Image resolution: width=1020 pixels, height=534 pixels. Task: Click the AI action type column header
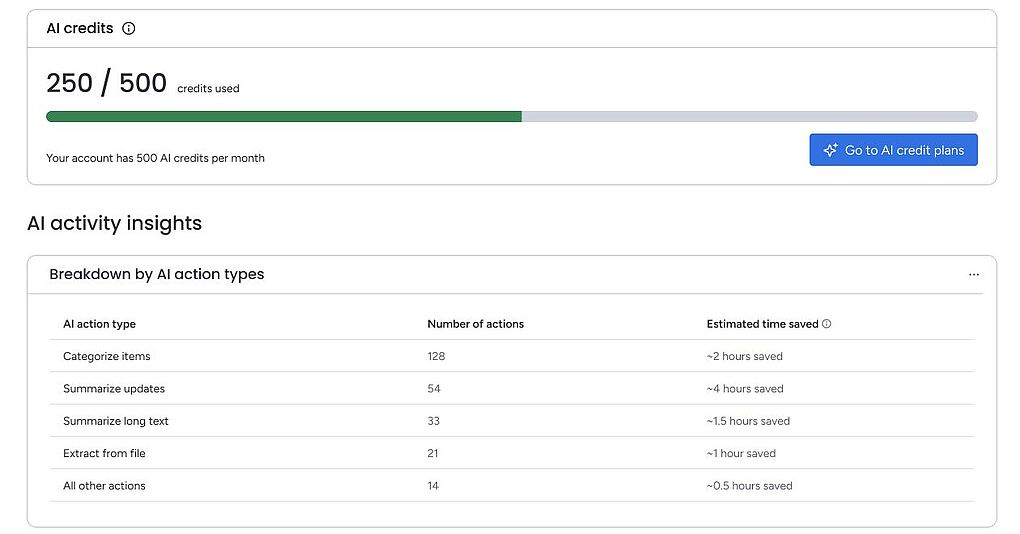pos(100,324)
